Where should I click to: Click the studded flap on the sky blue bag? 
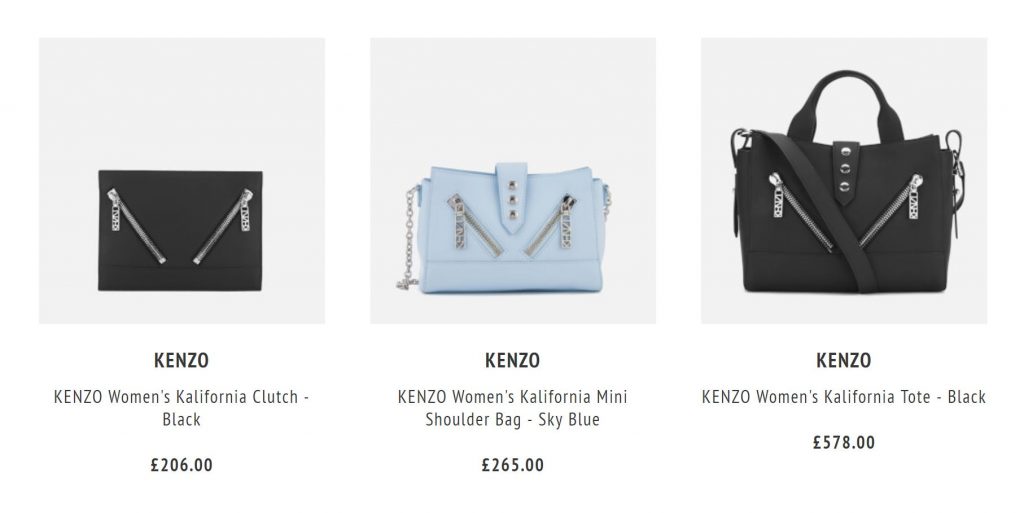click(512, 198)
